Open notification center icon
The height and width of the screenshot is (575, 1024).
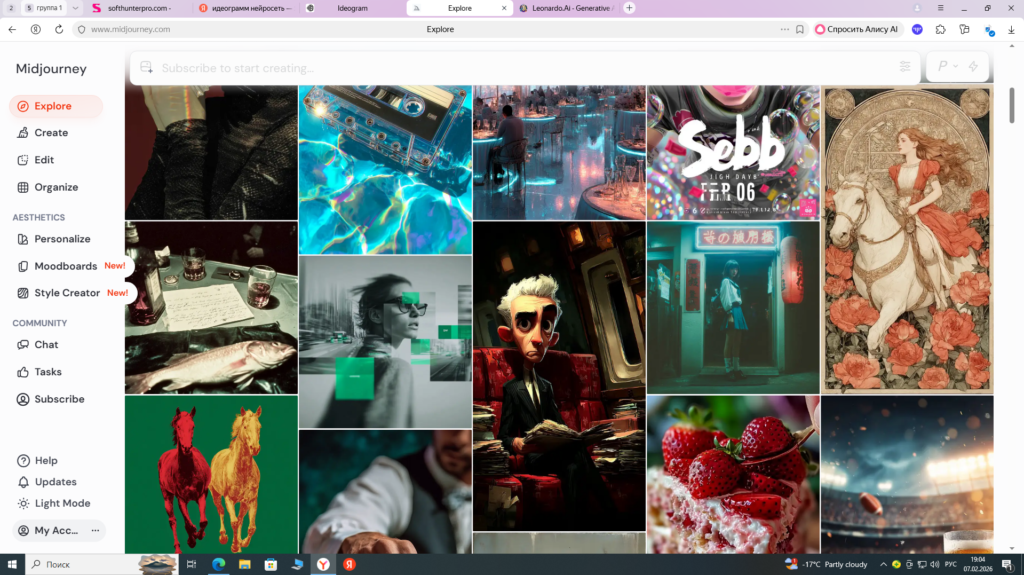tap(1008, 565)
